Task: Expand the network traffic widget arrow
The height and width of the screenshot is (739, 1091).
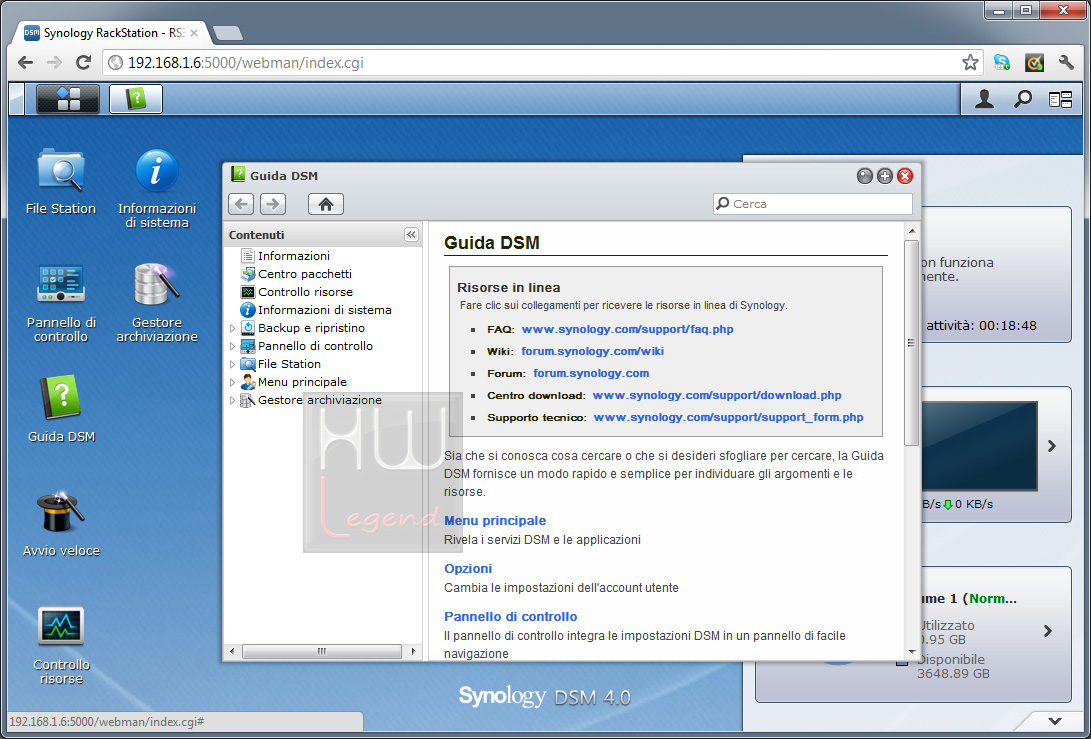Action: (x=1051, y=446)
